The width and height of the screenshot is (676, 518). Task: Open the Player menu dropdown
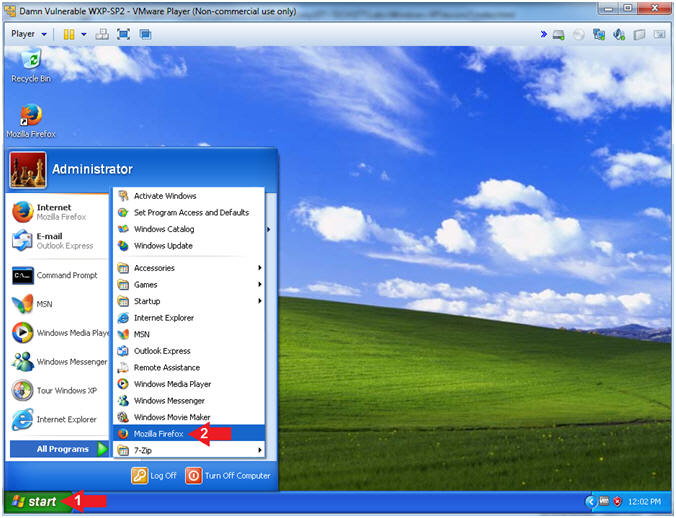click(x=28, y=34)
